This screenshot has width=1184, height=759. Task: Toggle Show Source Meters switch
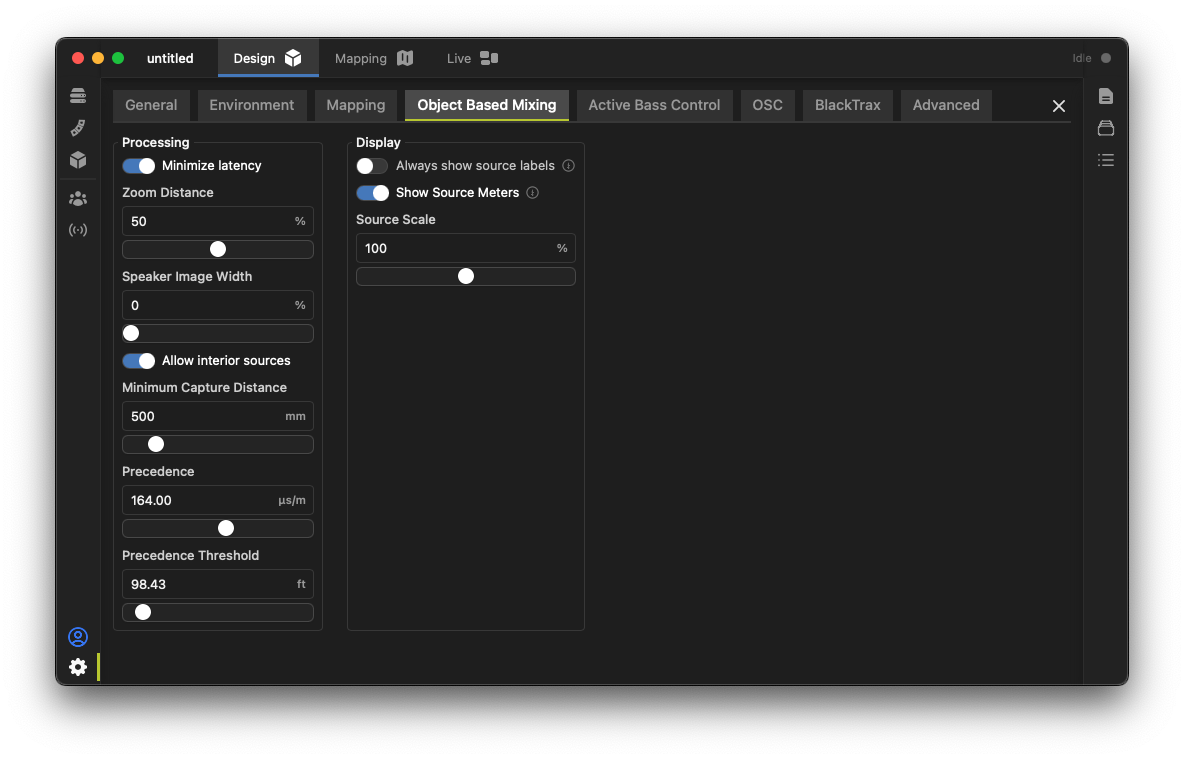click(372, 193)
